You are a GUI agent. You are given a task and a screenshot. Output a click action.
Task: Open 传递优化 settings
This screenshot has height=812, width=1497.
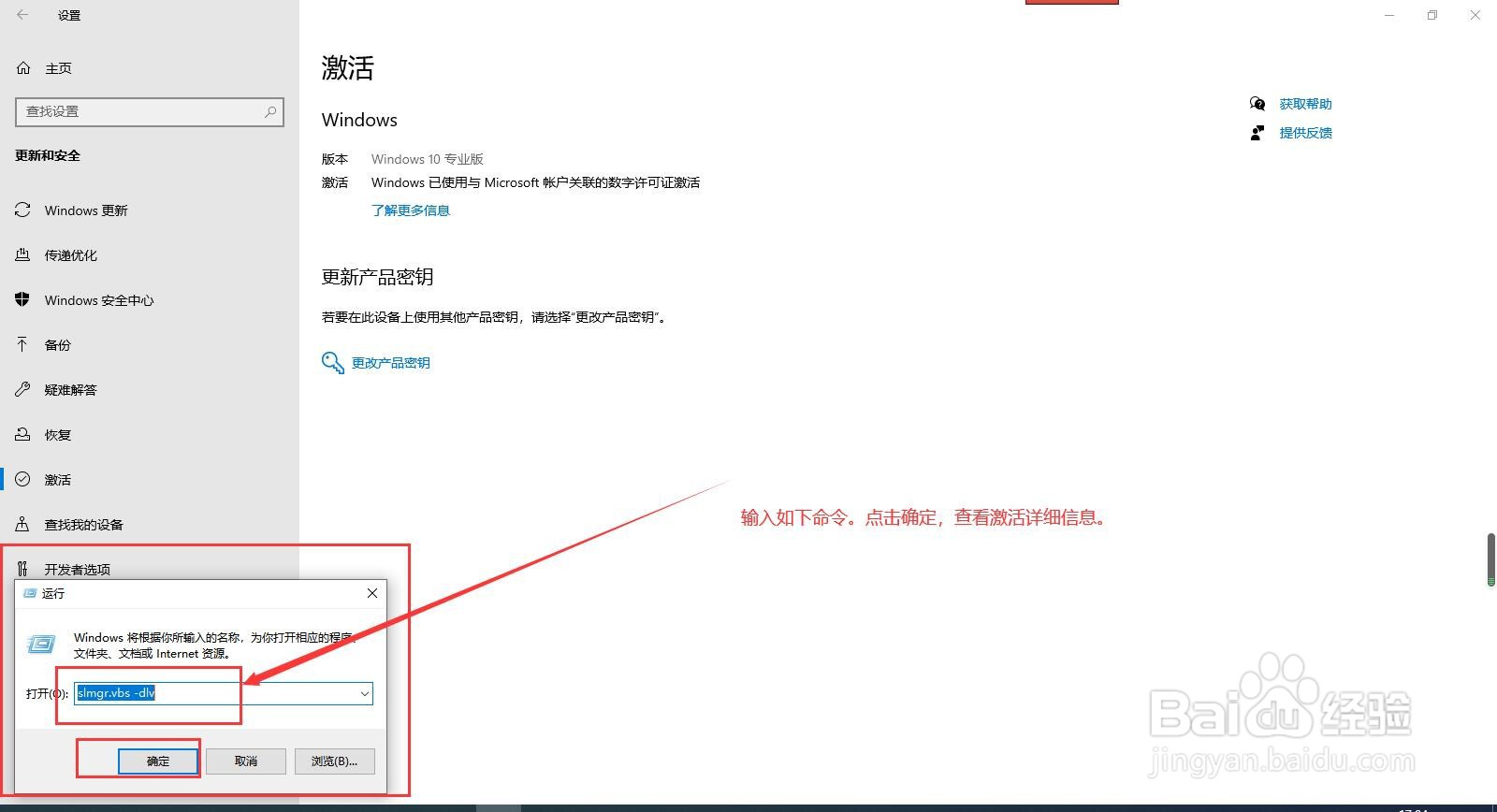[x=71, y=255]
